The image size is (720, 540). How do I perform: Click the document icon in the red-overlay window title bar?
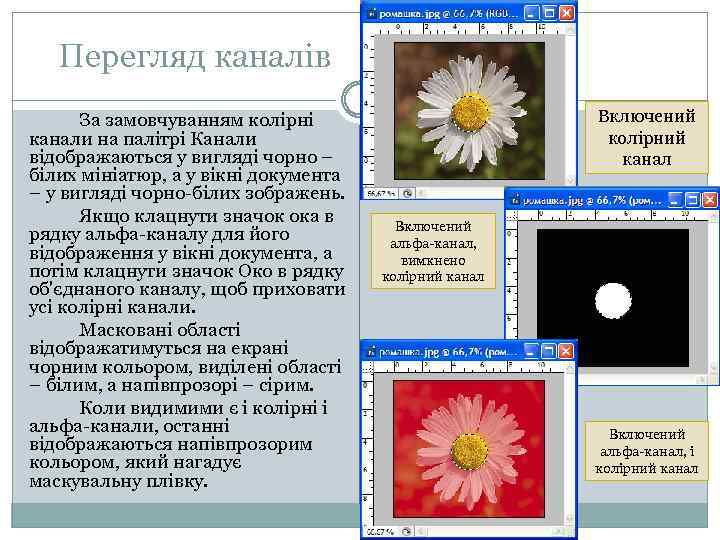click(371, 352)
